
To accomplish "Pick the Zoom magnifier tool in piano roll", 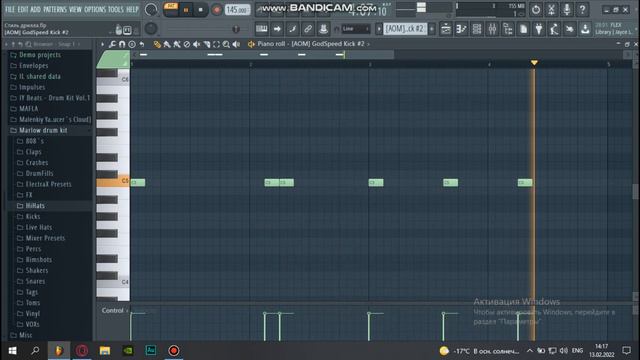I will tap(226, 44).
